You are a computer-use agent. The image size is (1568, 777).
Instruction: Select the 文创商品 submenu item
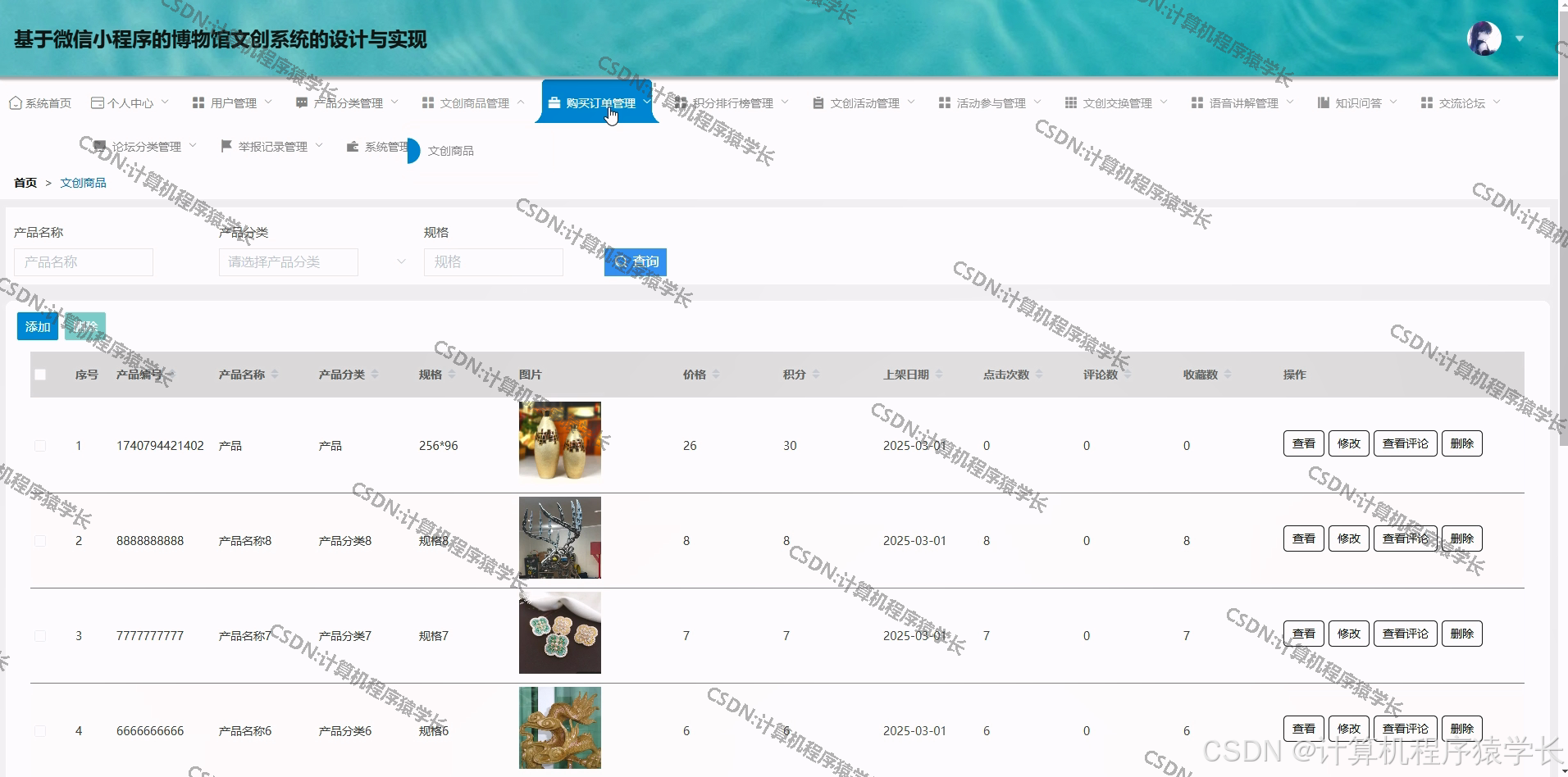click(451, 151)
